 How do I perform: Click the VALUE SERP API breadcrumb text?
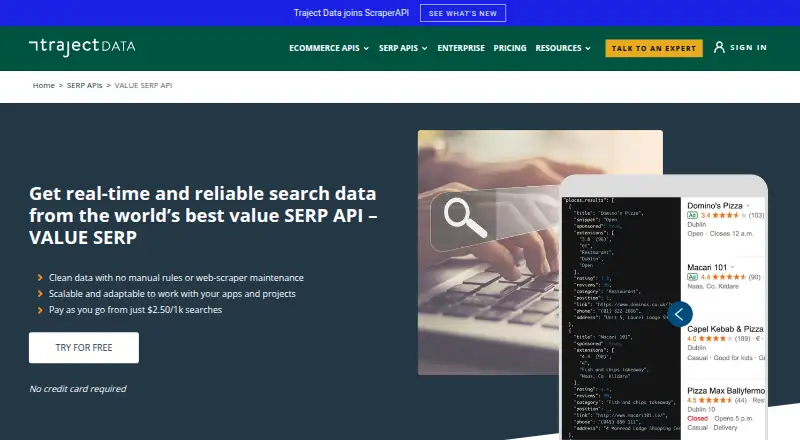pos(143,85)
